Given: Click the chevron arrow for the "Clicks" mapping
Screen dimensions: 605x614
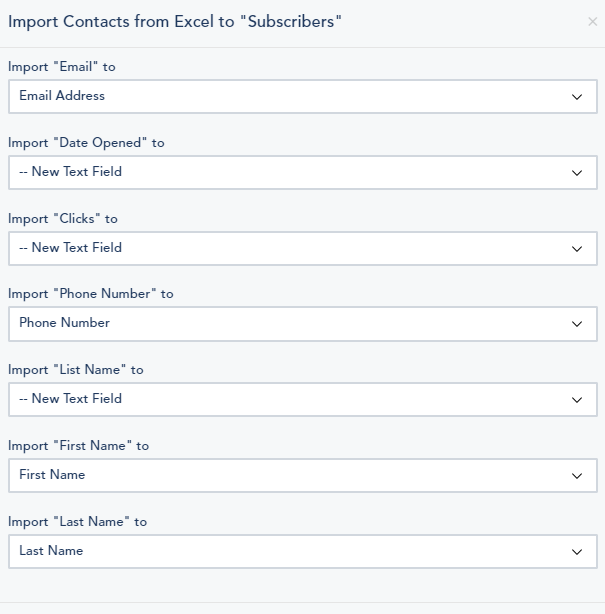Looking at the screenshot, I should [577, 249].
